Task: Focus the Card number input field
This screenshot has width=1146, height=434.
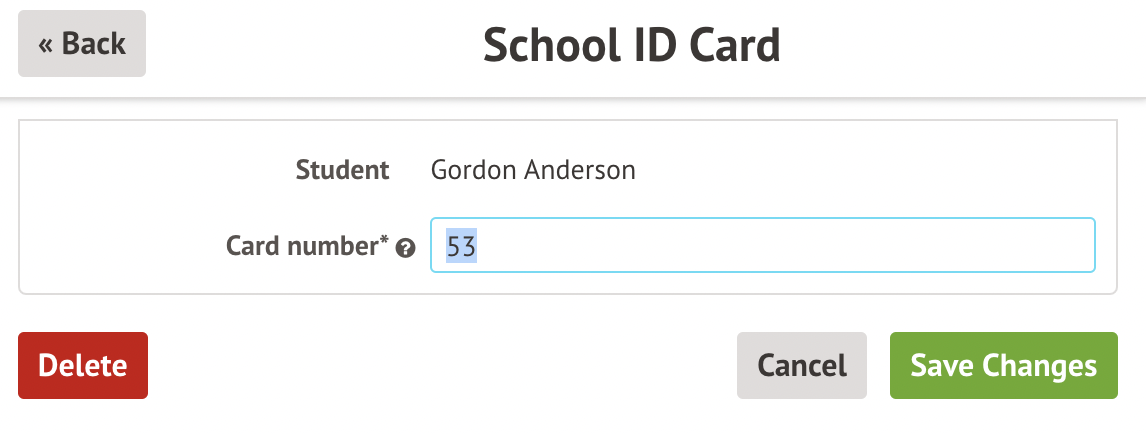Action: pyautogui.click(x=762, y=245)
